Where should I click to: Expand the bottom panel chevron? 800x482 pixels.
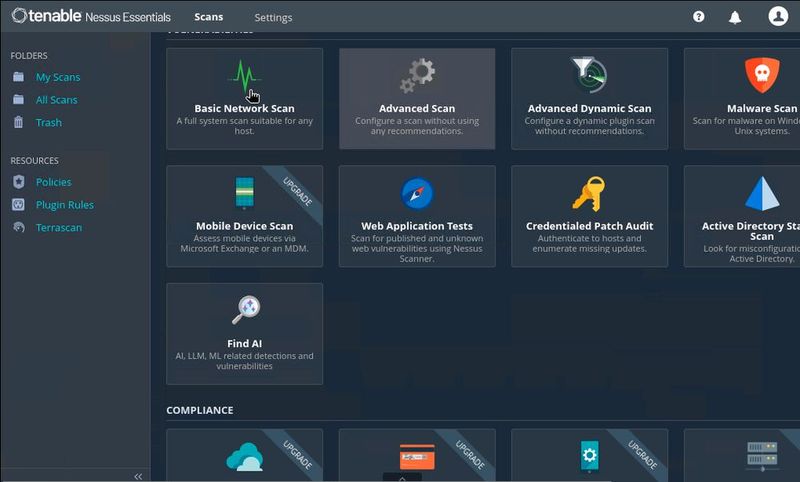coord(402,478)
